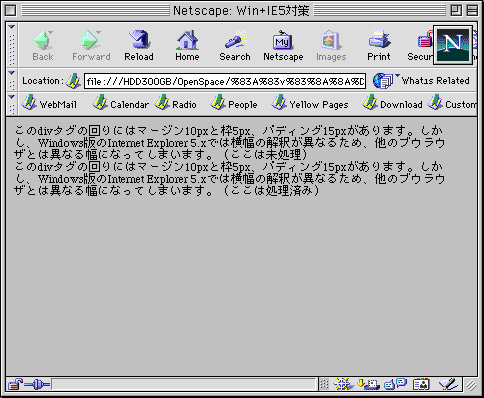Click the Radio personal toolbar button
This screenshot has height=398, width=484.
point(176,104)
